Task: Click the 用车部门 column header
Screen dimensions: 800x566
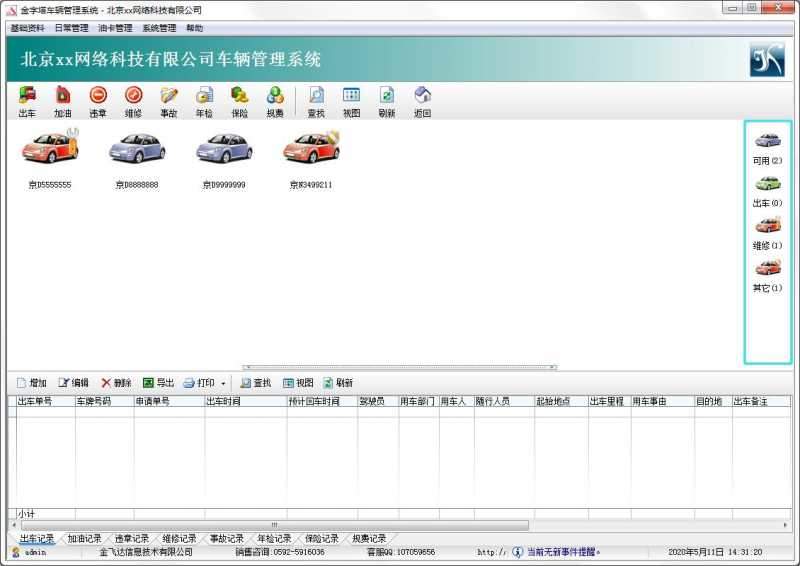Action: (419, 402)
